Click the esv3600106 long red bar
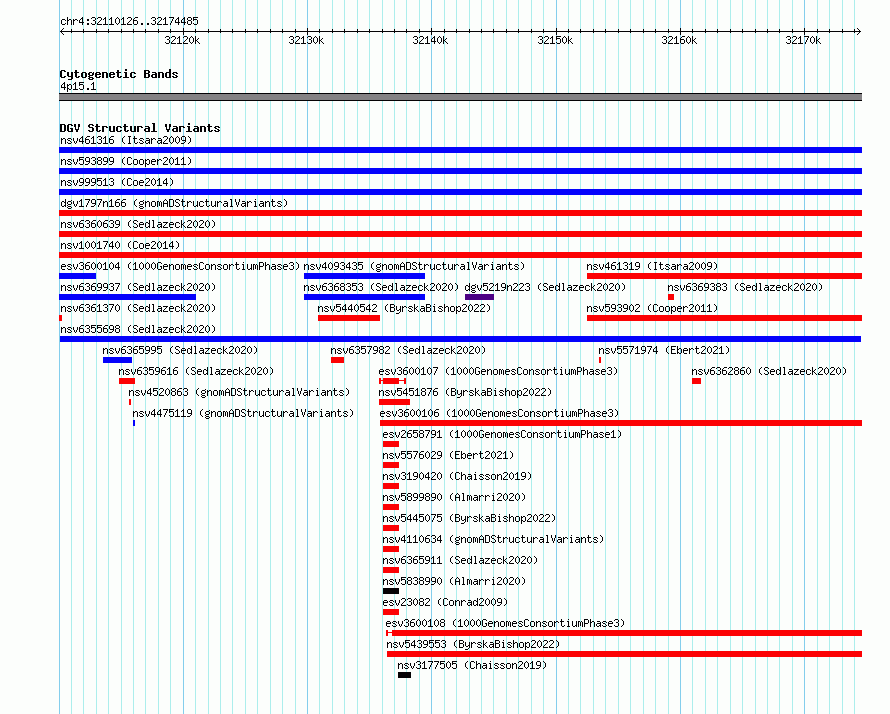 pos(621,423)
